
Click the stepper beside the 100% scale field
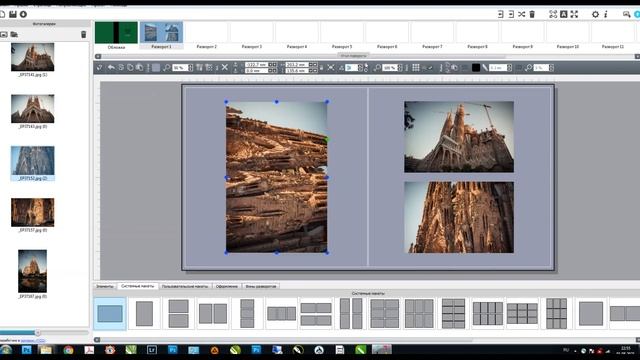pos(400,67)
